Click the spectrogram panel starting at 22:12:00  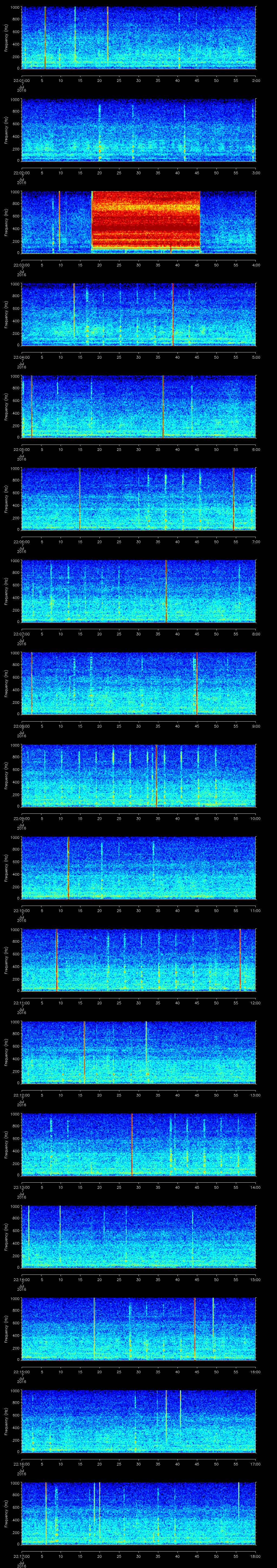(x=138, y=1052)
